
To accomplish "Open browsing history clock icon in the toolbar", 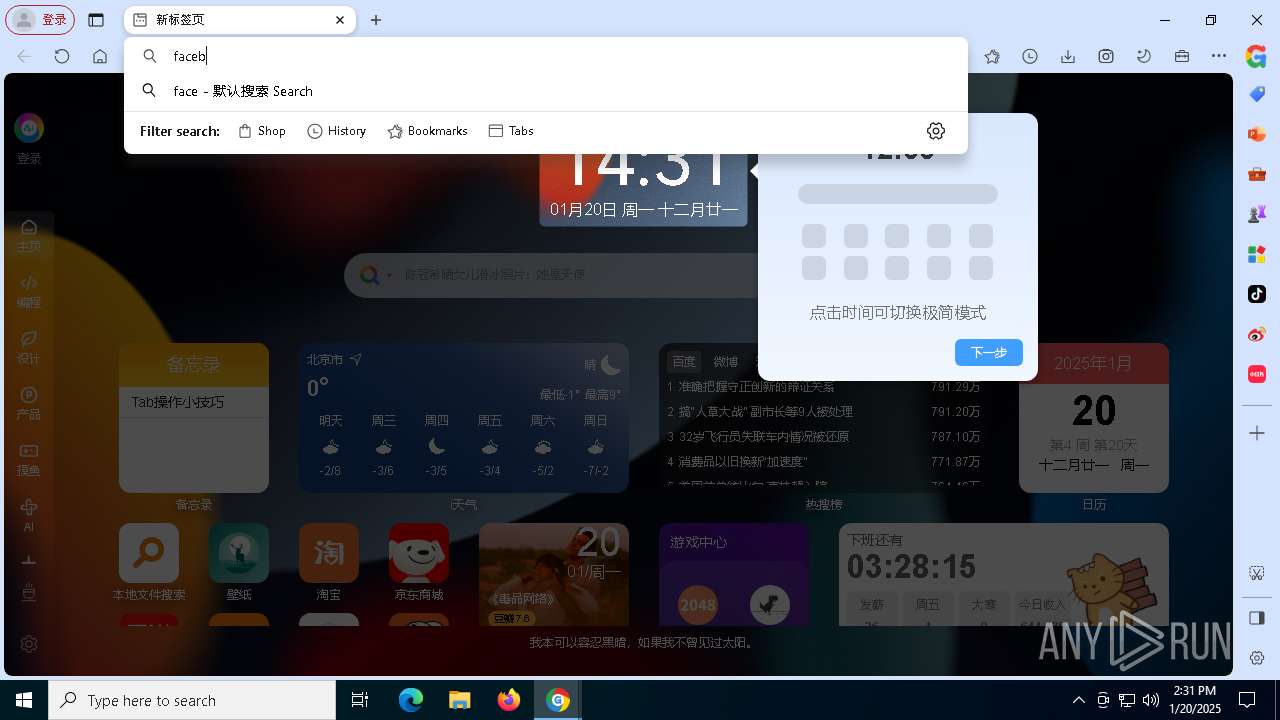I will [x=1030, y=57].
